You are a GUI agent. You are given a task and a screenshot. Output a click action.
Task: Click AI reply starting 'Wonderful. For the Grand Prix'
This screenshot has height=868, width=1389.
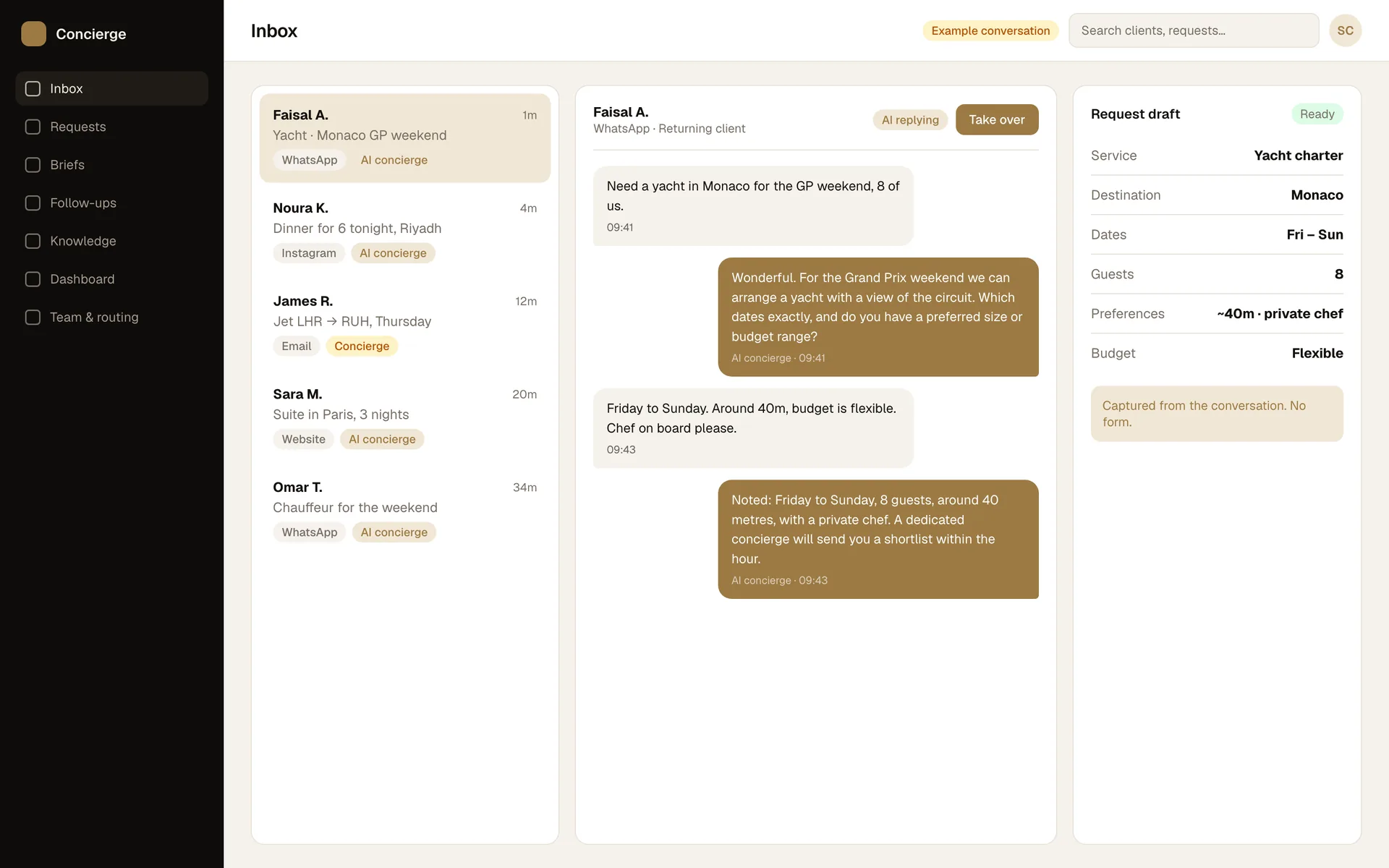click(878, 317)
